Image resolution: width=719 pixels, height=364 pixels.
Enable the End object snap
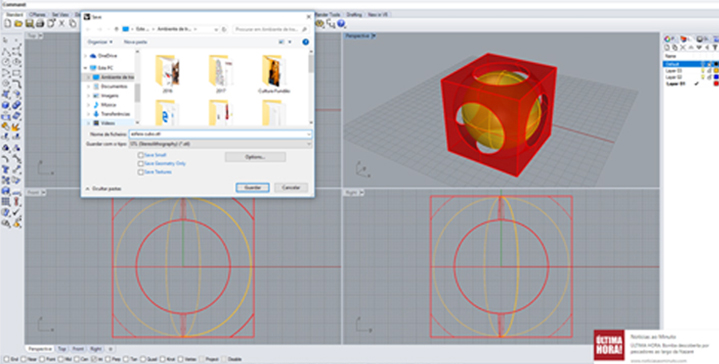point(6,359)
